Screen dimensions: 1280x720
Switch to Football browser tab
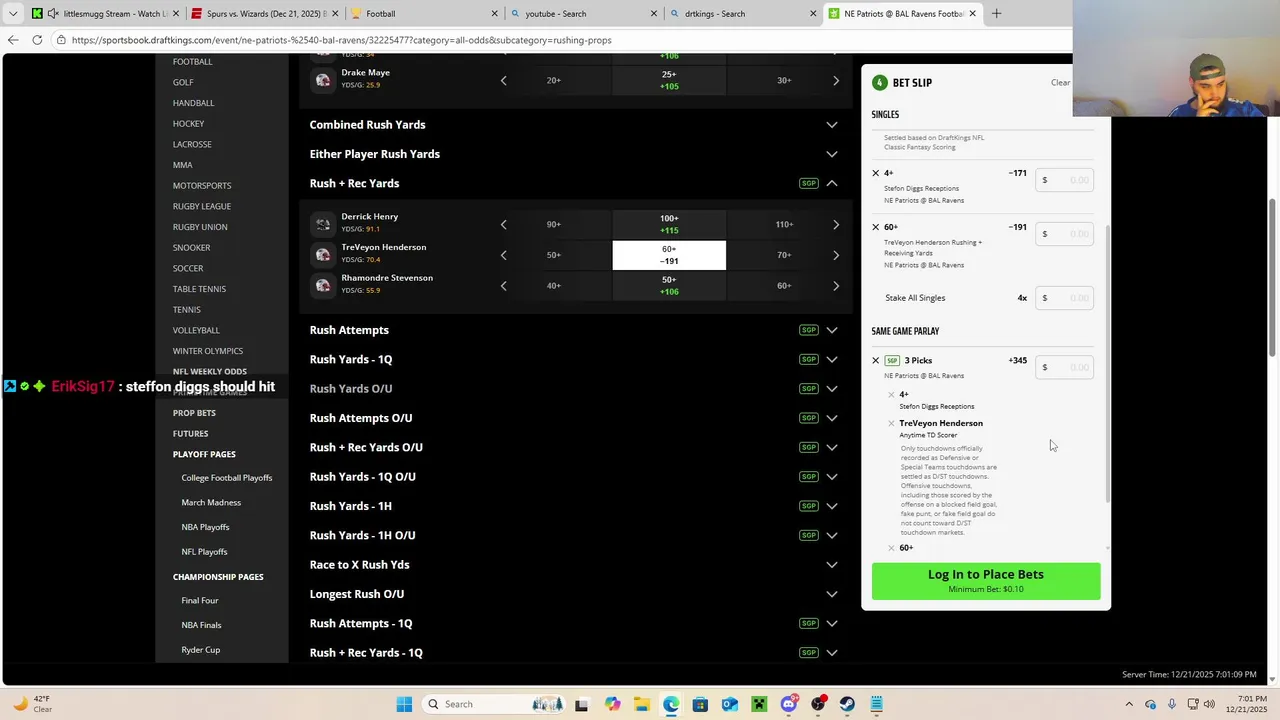click(x=424, y=14)
